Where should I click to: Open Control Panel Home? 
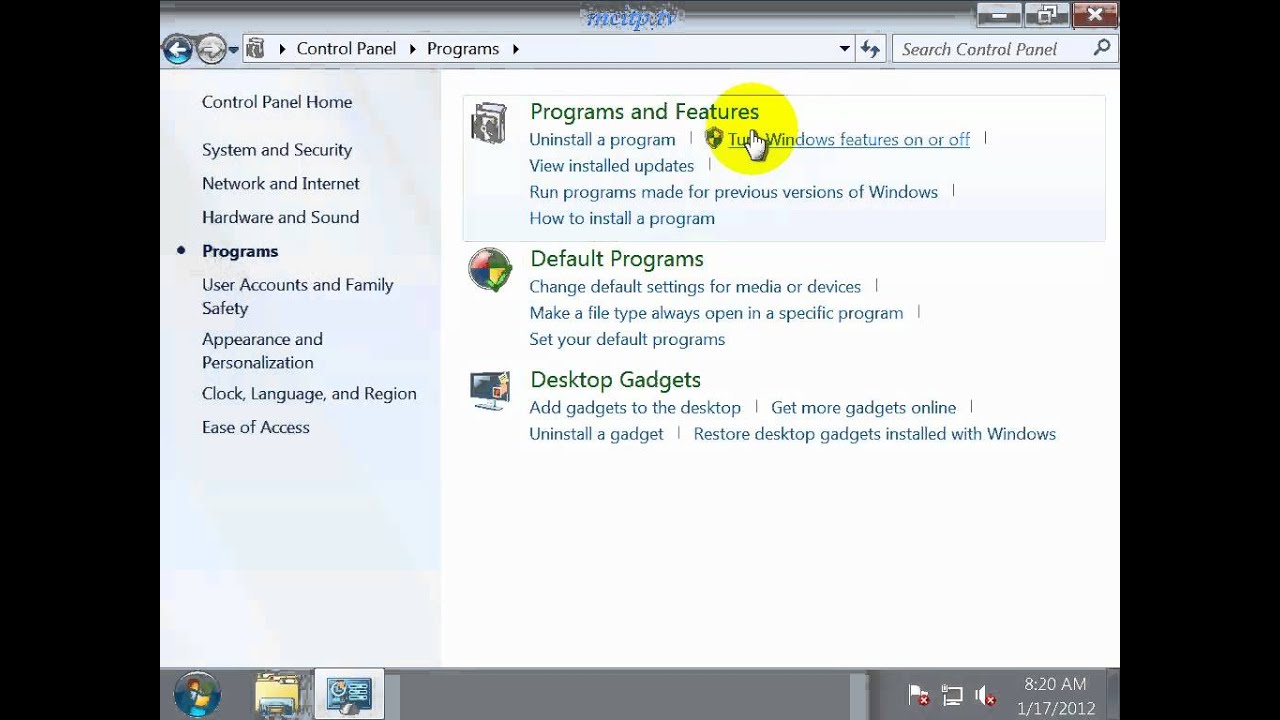277,102
